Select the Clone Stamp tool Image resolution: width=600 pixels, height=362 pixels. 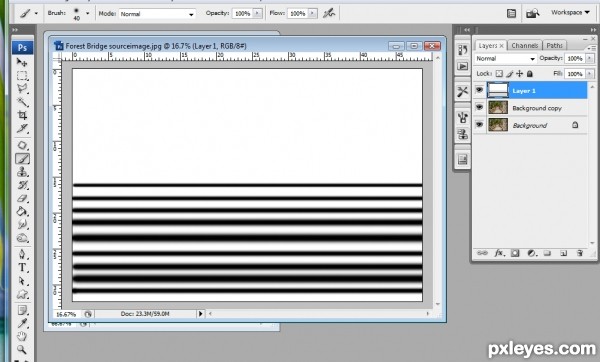pos(22,172)
